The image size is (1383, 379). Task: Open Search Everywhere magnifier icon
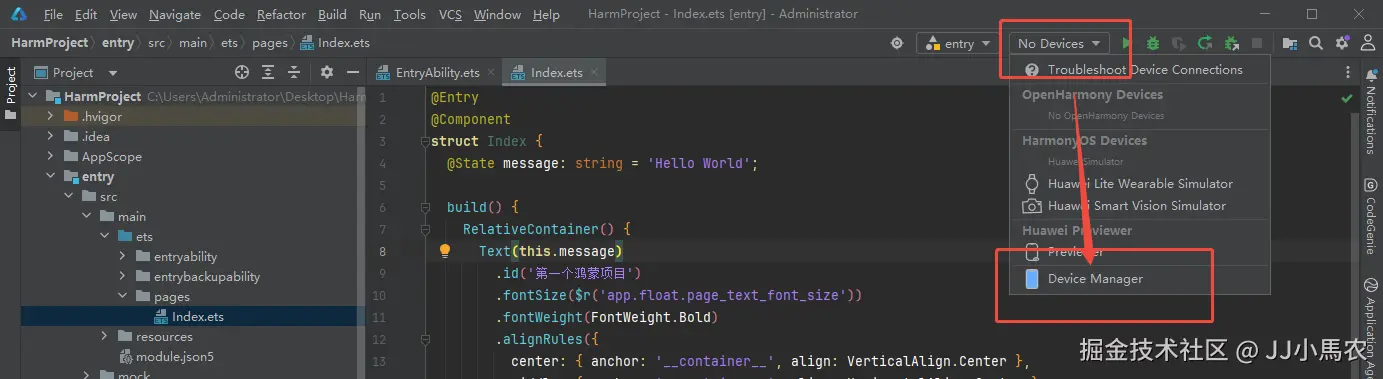[1316, 43]
